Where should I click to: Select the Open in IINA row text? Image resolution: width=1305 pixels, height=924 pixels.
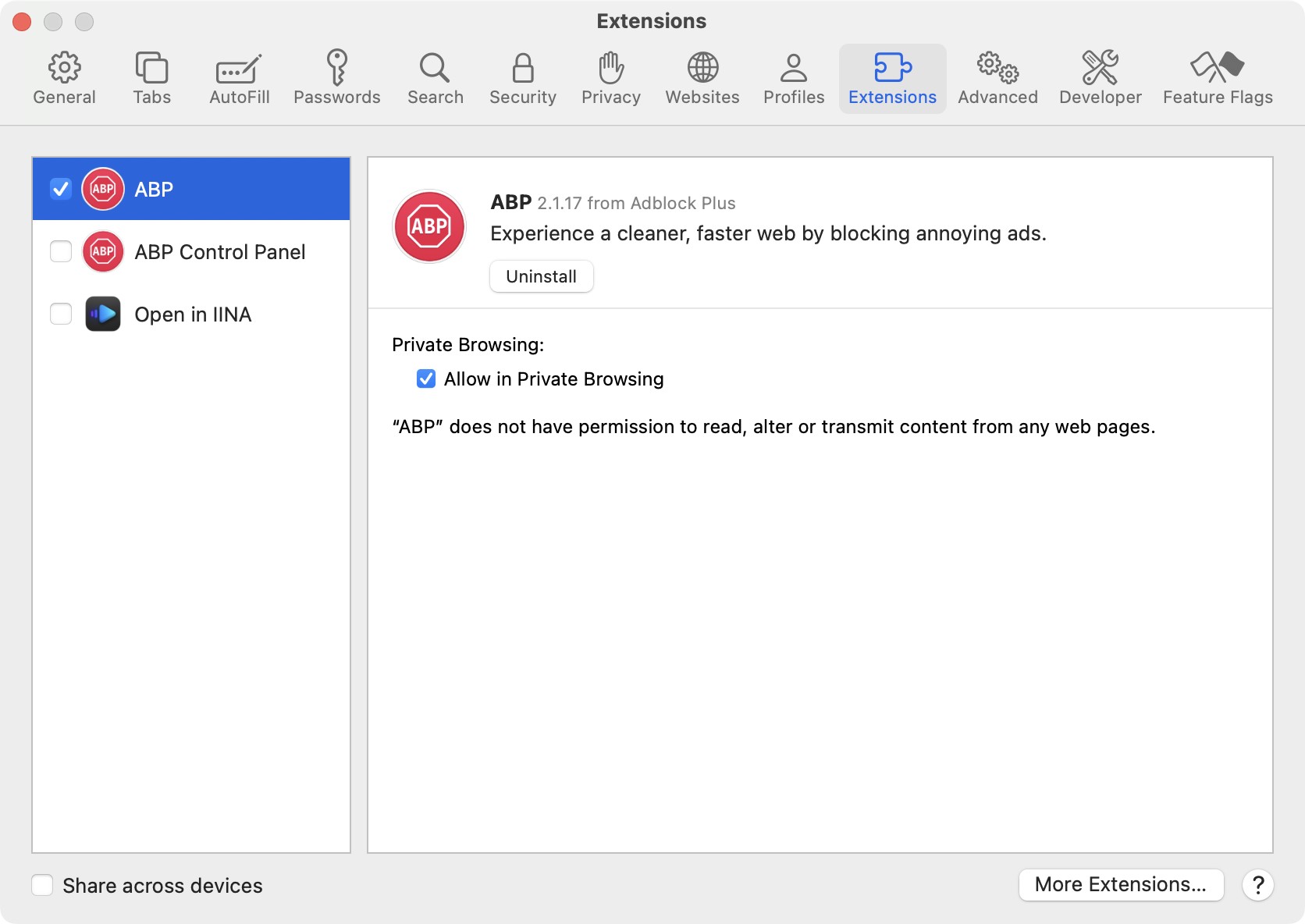click(x=193, y=314)
